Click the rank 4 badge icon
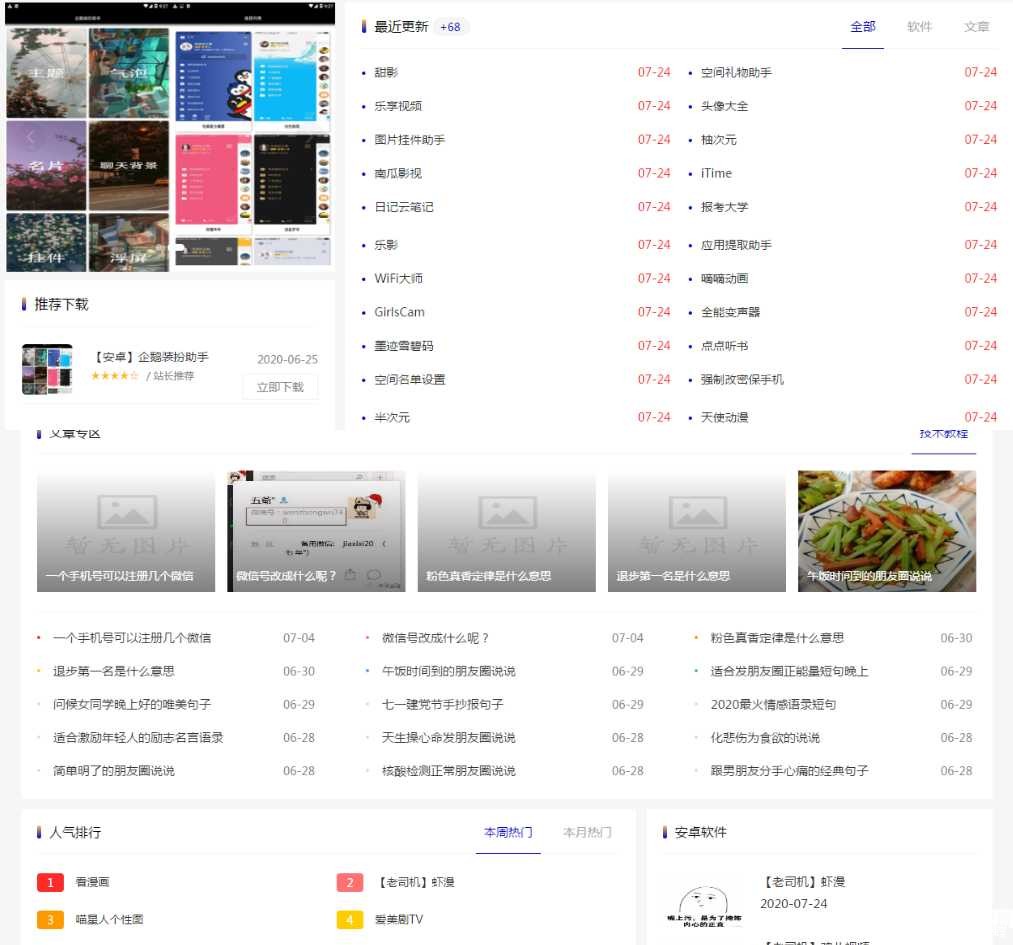The height and width of the screenshot is (945, 1013). [350, 920]
